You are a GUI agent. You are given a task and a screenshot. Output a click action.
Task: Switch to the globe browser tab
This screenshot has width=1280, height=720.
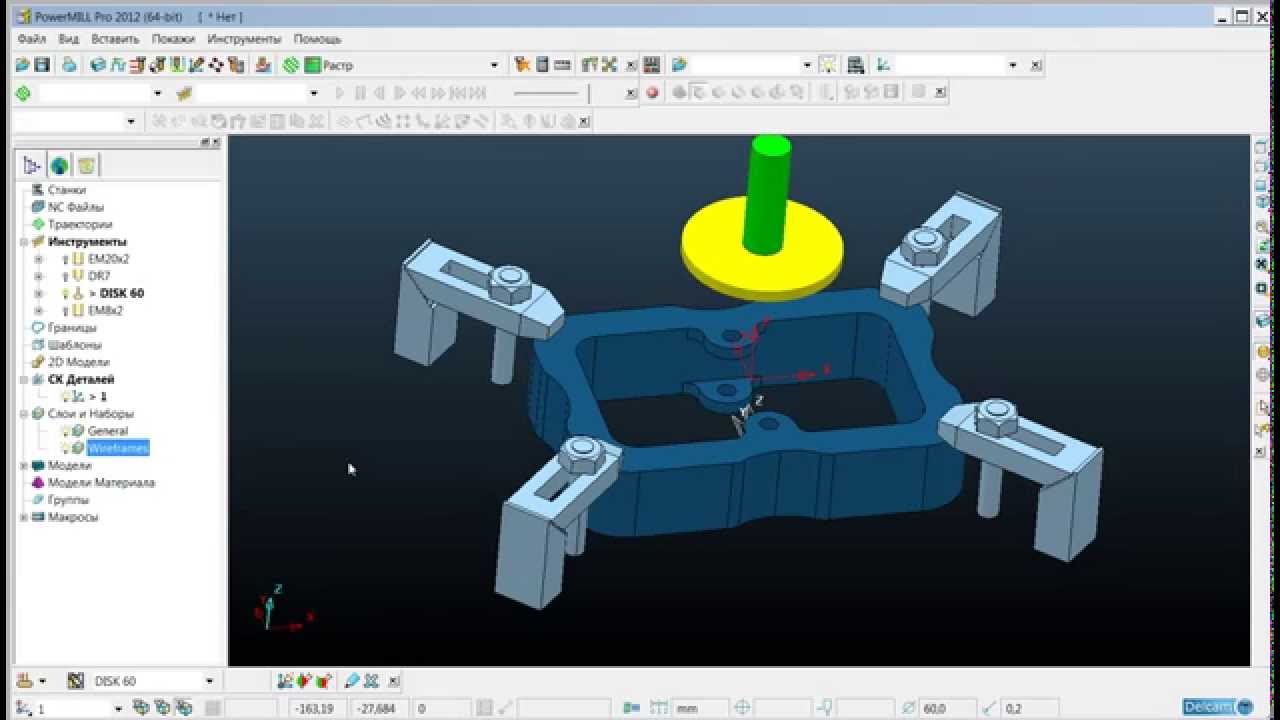tap(60, 166)
